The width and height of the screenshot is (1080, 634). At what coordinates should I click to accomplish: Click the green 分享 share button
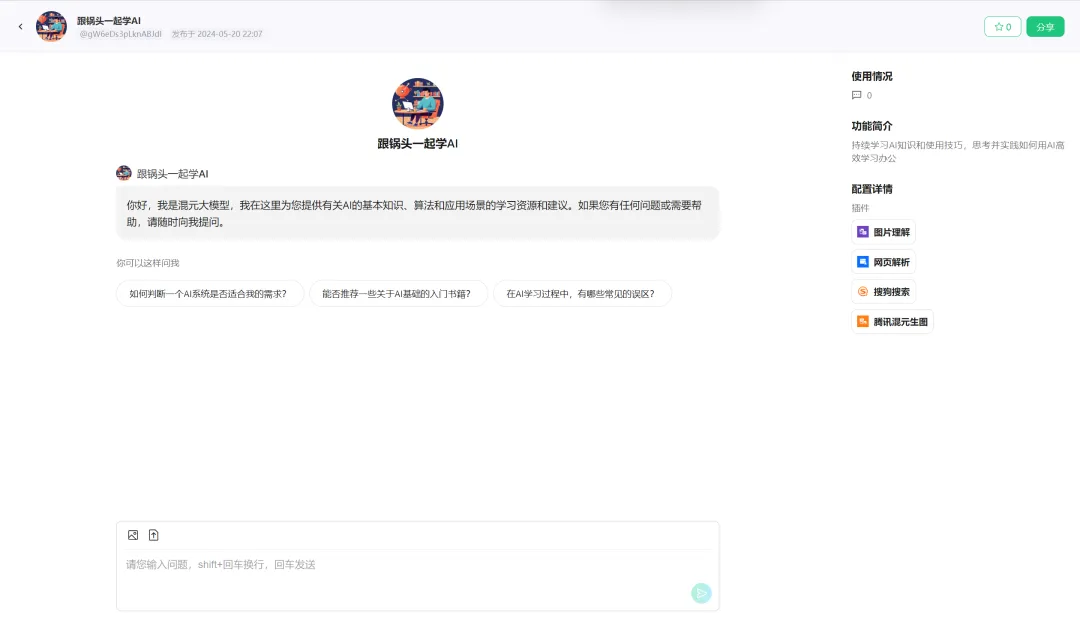point(1045,27)
